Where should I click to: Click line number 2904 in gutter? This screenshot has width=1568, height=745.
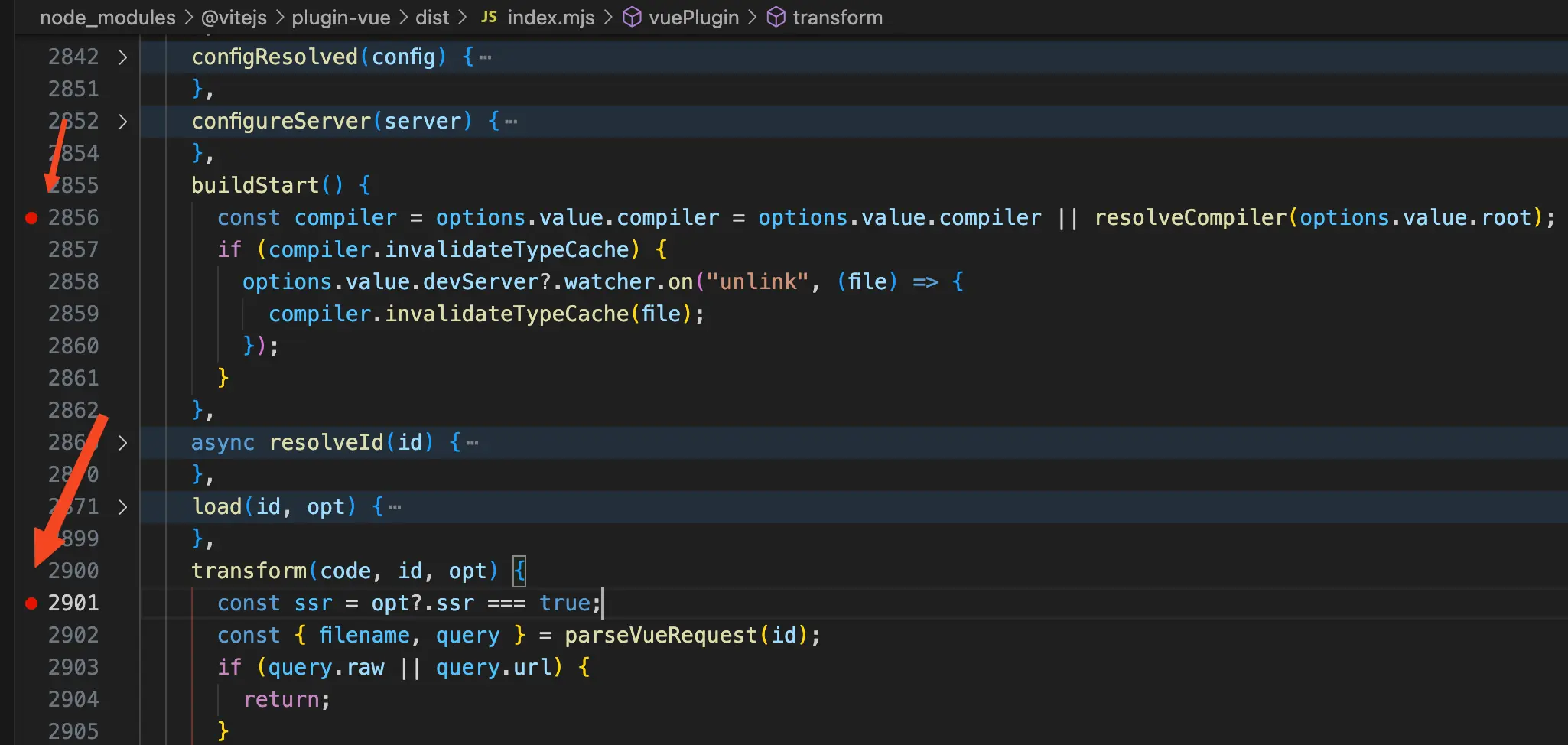(73, 700)
